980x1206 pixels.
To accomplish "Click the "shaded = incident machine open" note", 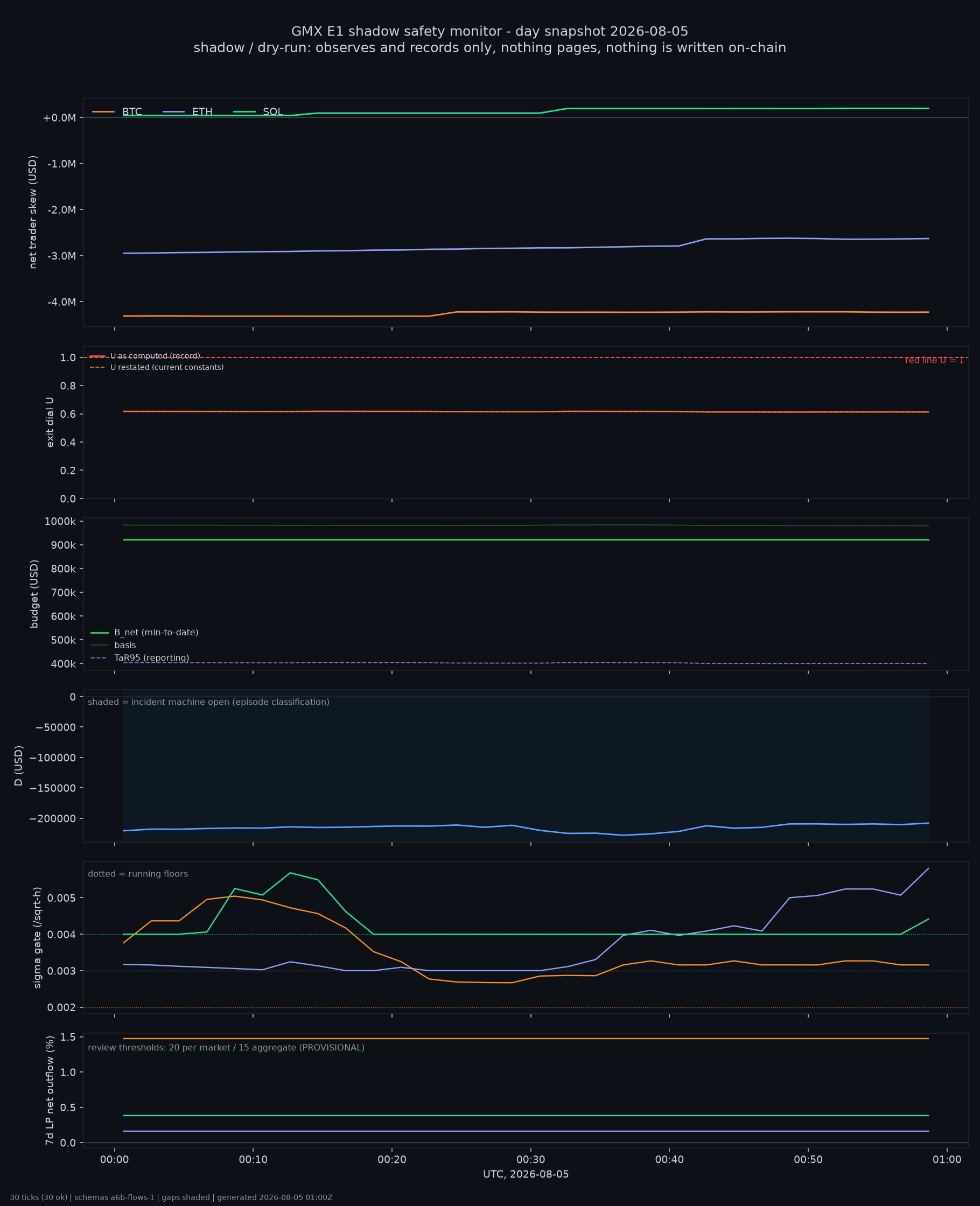I will click(x=209, y=702).
